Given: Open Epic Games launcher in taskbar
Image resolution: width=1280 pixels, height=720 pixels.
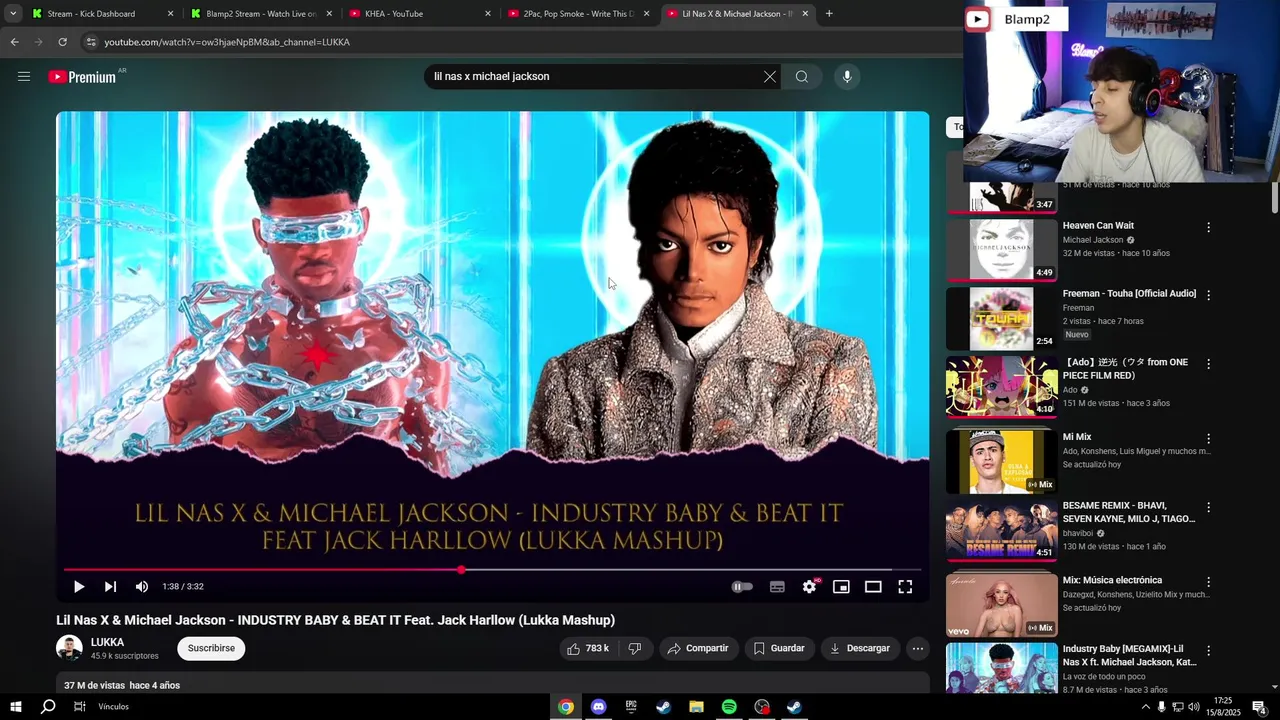Looking at the screenshot, I should pos(631,707).
